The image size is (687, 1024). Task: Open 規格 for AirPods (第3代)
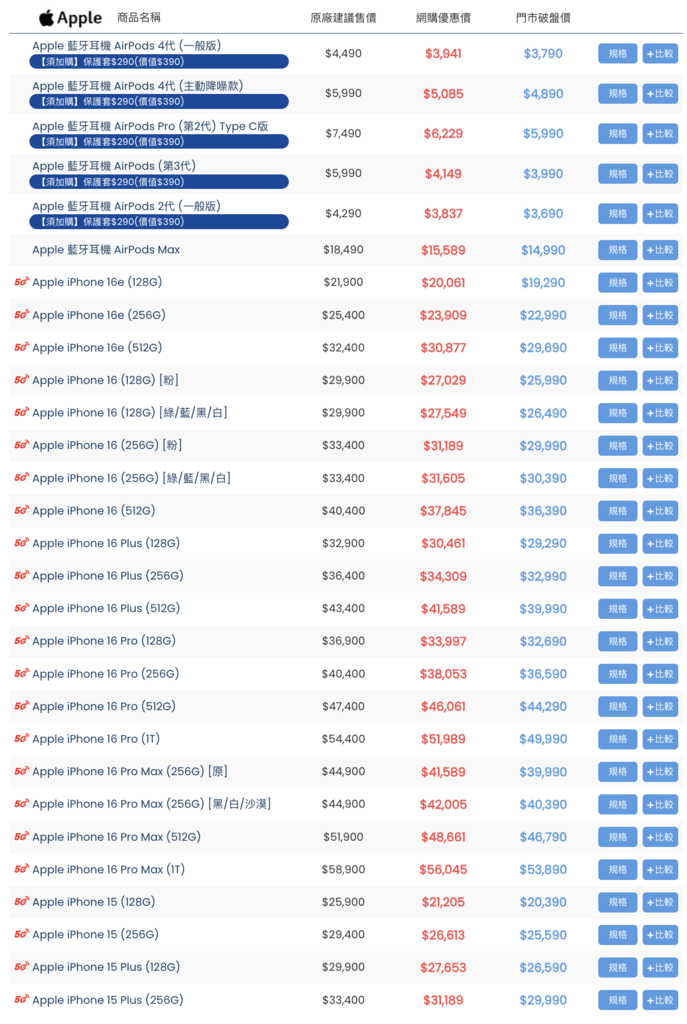point(617,174)
